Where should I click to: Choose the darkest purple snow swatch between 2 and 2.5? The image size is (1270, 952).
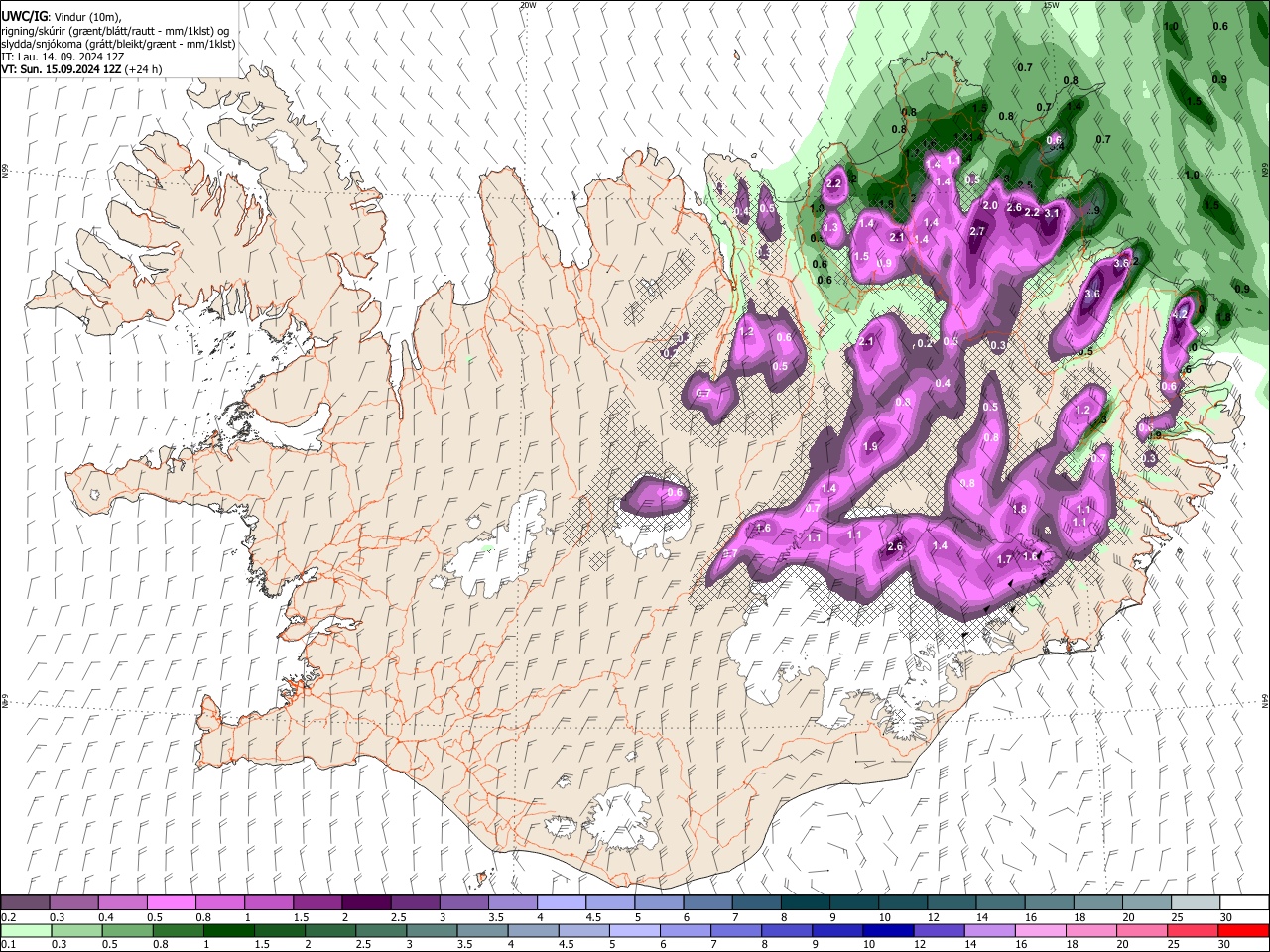tap(366, 902)
